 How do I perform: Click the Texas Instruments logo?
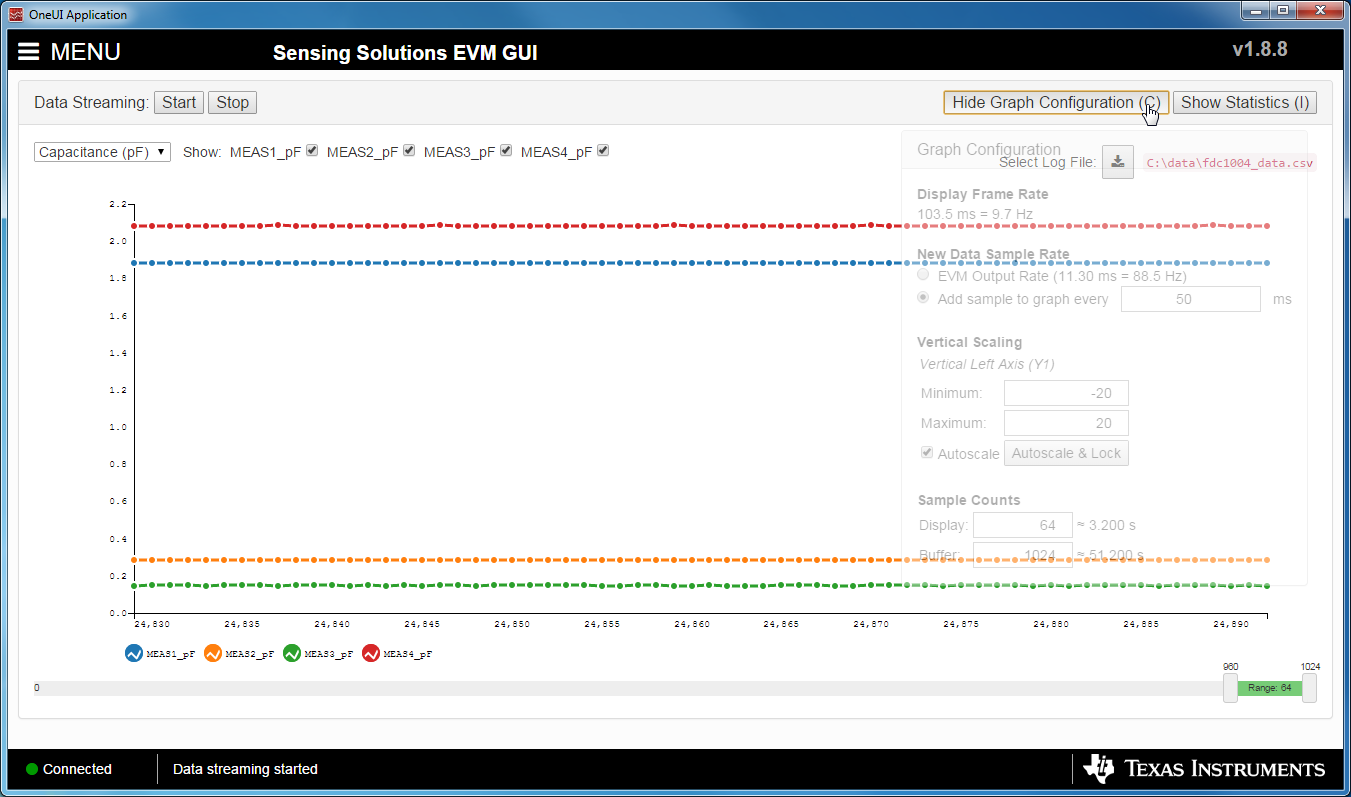tap(1205, 769)
